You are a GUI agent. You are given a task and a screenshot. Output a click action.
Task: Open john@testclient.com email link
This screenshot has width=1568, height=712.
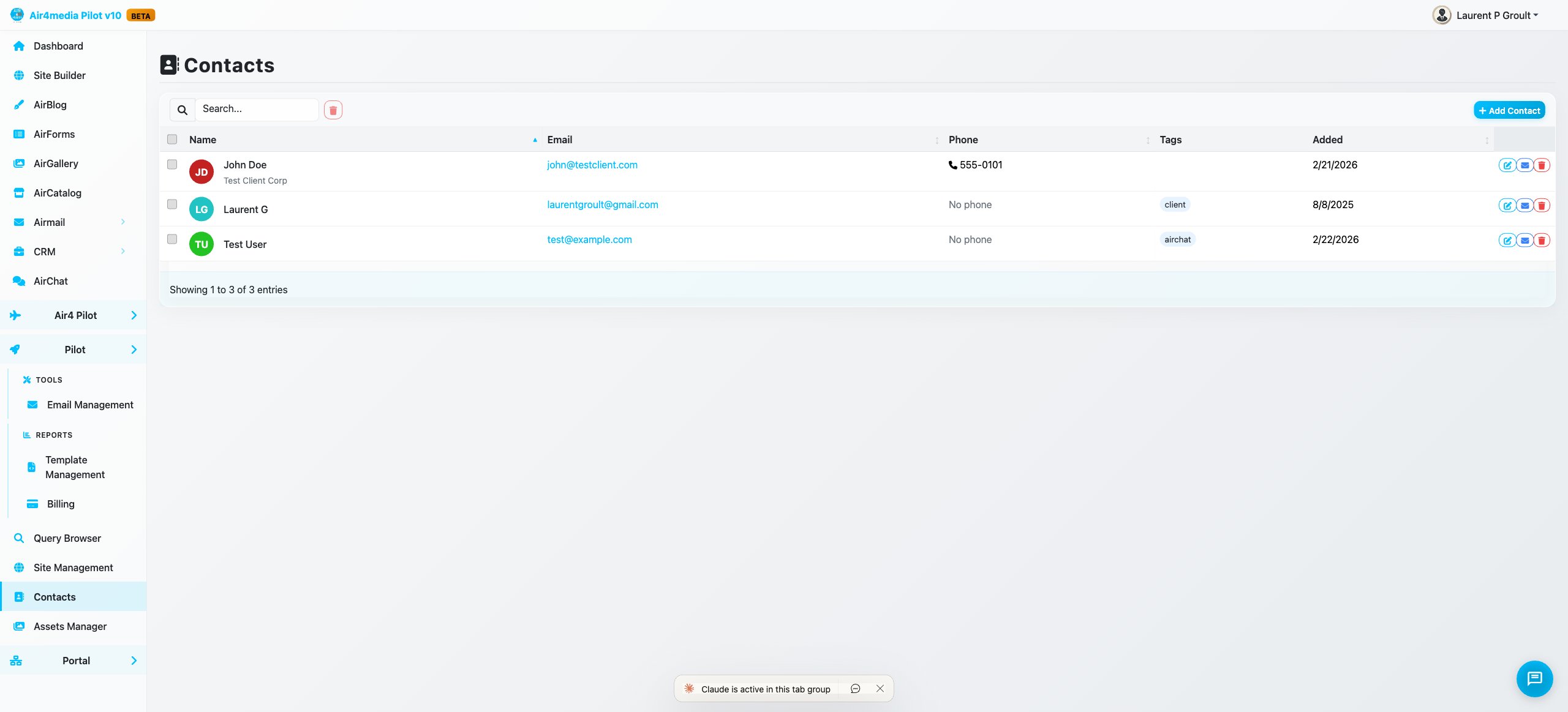click(592, 165)
